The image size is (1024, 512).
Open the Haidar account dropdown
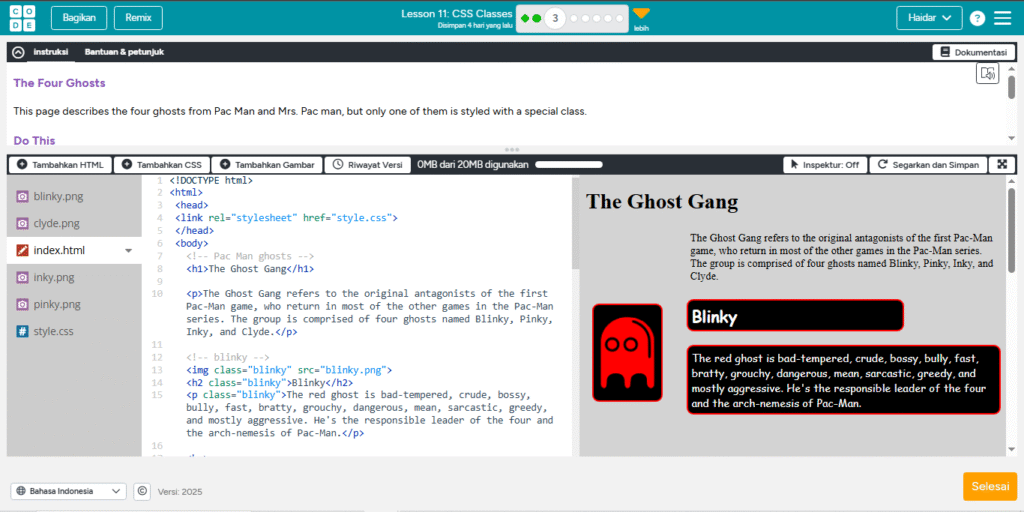[x=929, y=18]
